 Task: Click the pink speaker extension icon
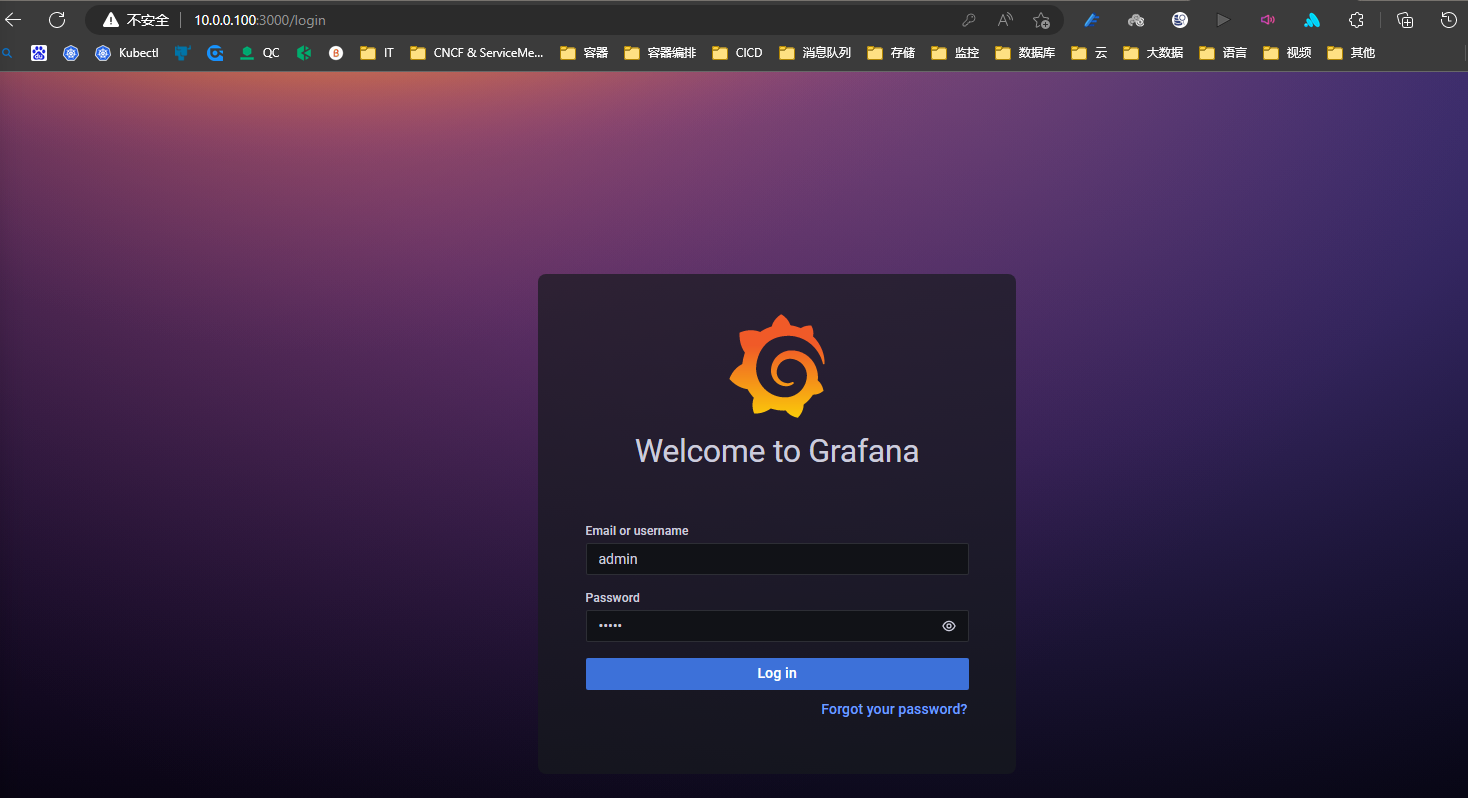coord(1267,20)
